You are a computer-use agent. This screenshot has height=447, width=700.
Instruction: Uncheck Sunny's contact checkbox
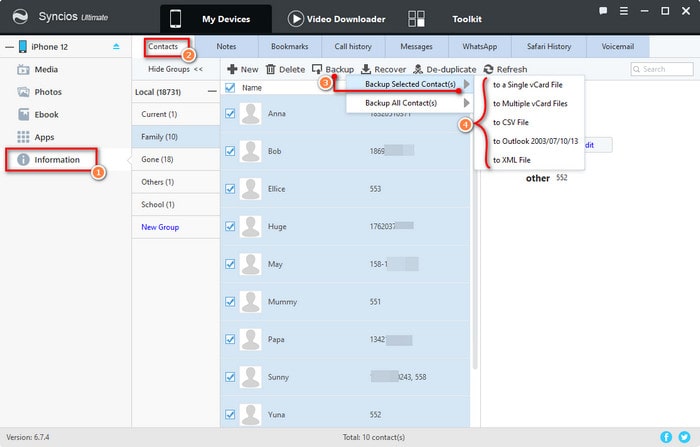(x=230, y=377)
